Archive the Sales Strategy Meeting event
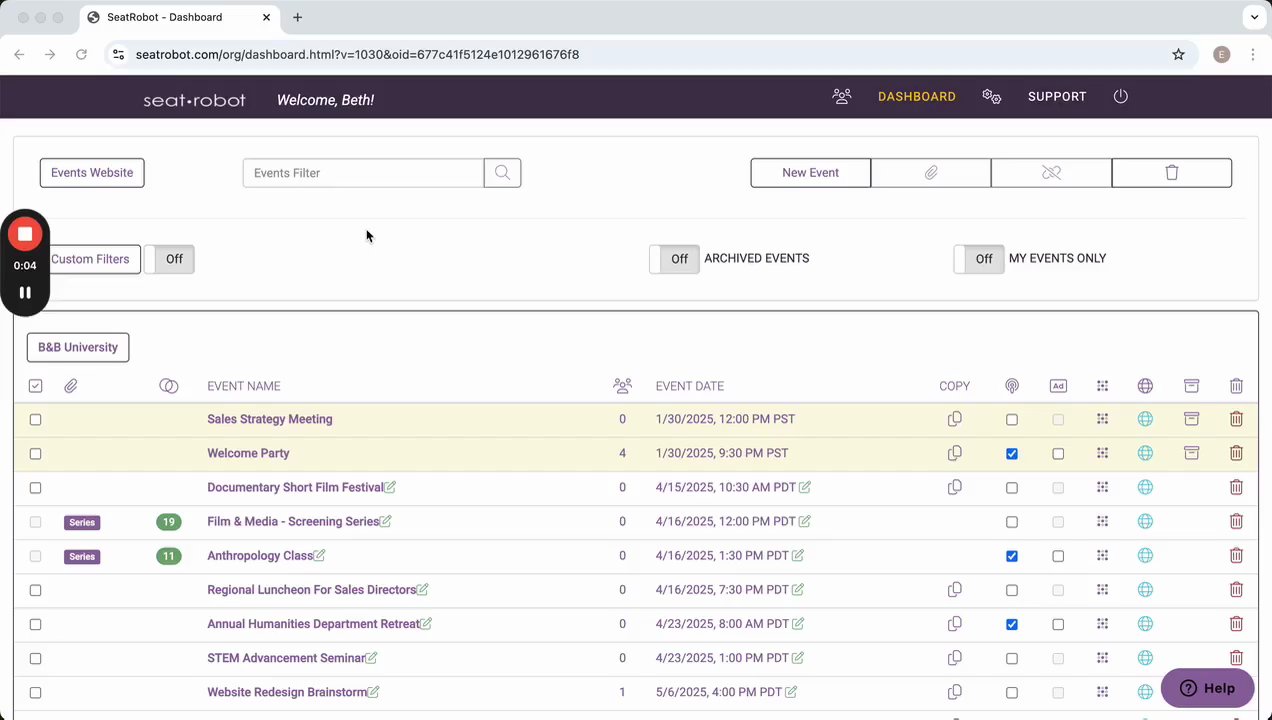Image resolution: width=1272 pixels, height=720 pixels. pyautogui.click(x=1191, y=419)
